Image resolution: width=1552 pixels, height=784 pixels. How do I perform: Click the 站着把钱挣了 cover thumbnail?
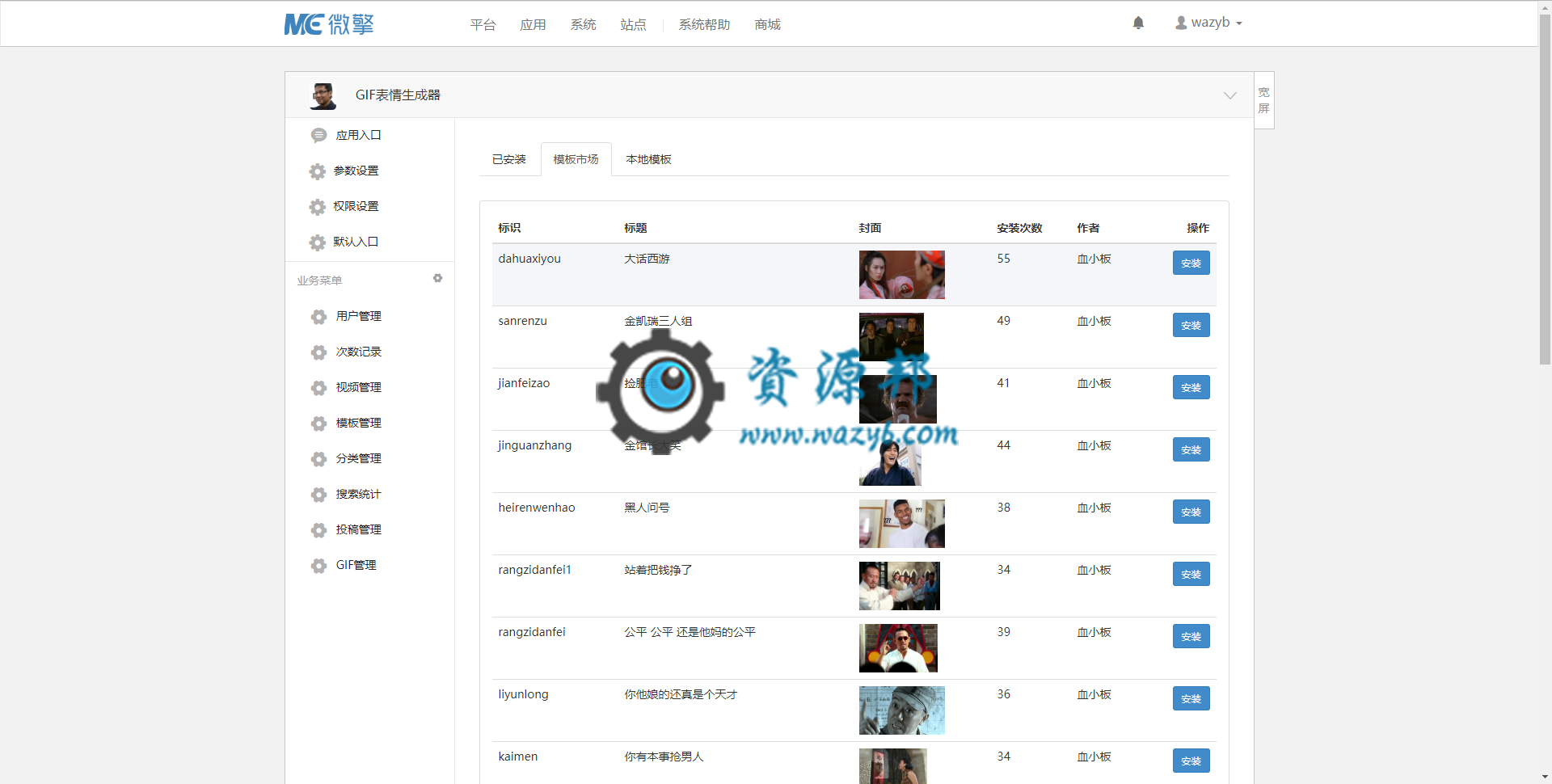coord(899,586)
